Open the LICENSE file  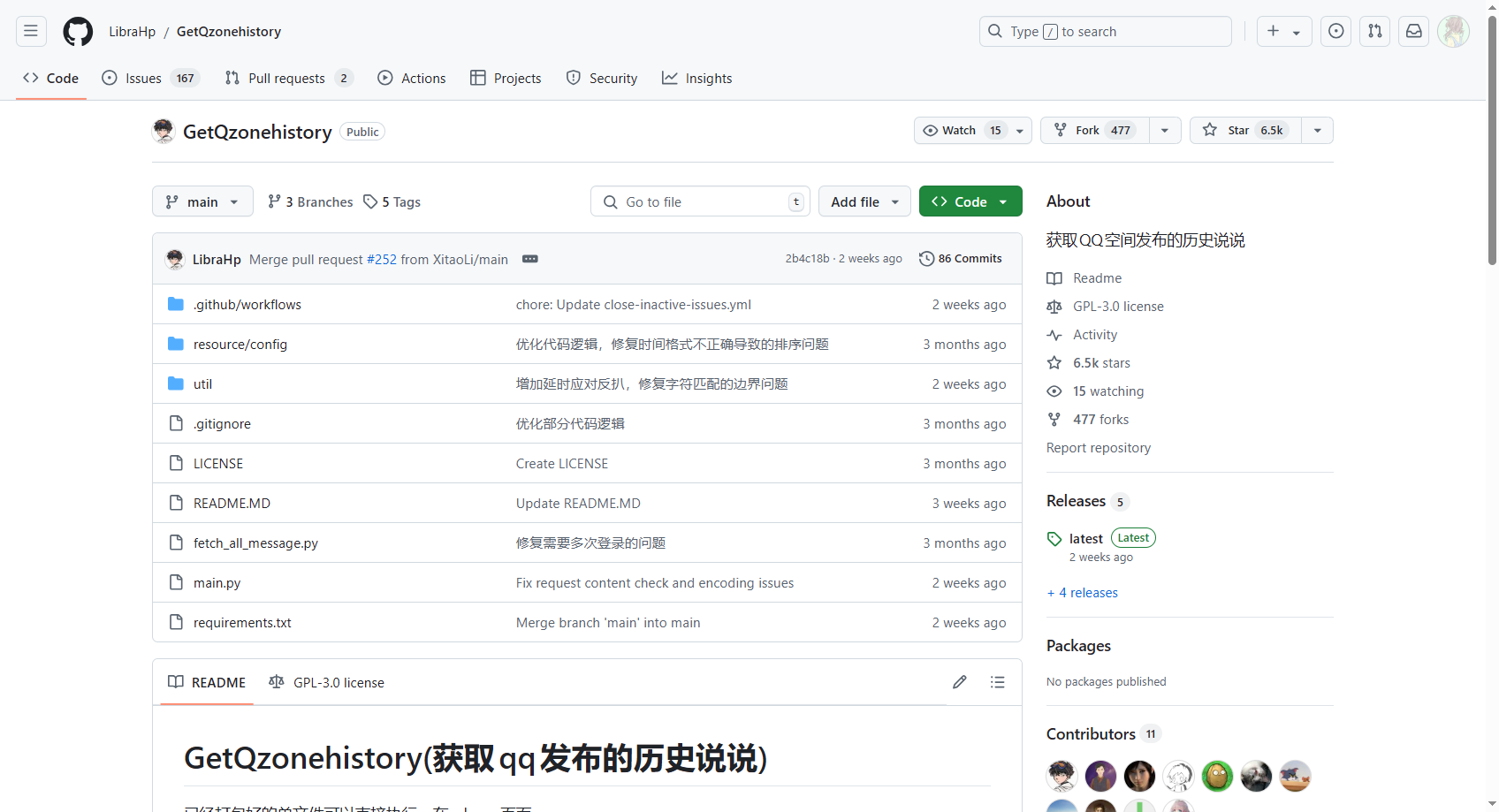tap(218, 464)
